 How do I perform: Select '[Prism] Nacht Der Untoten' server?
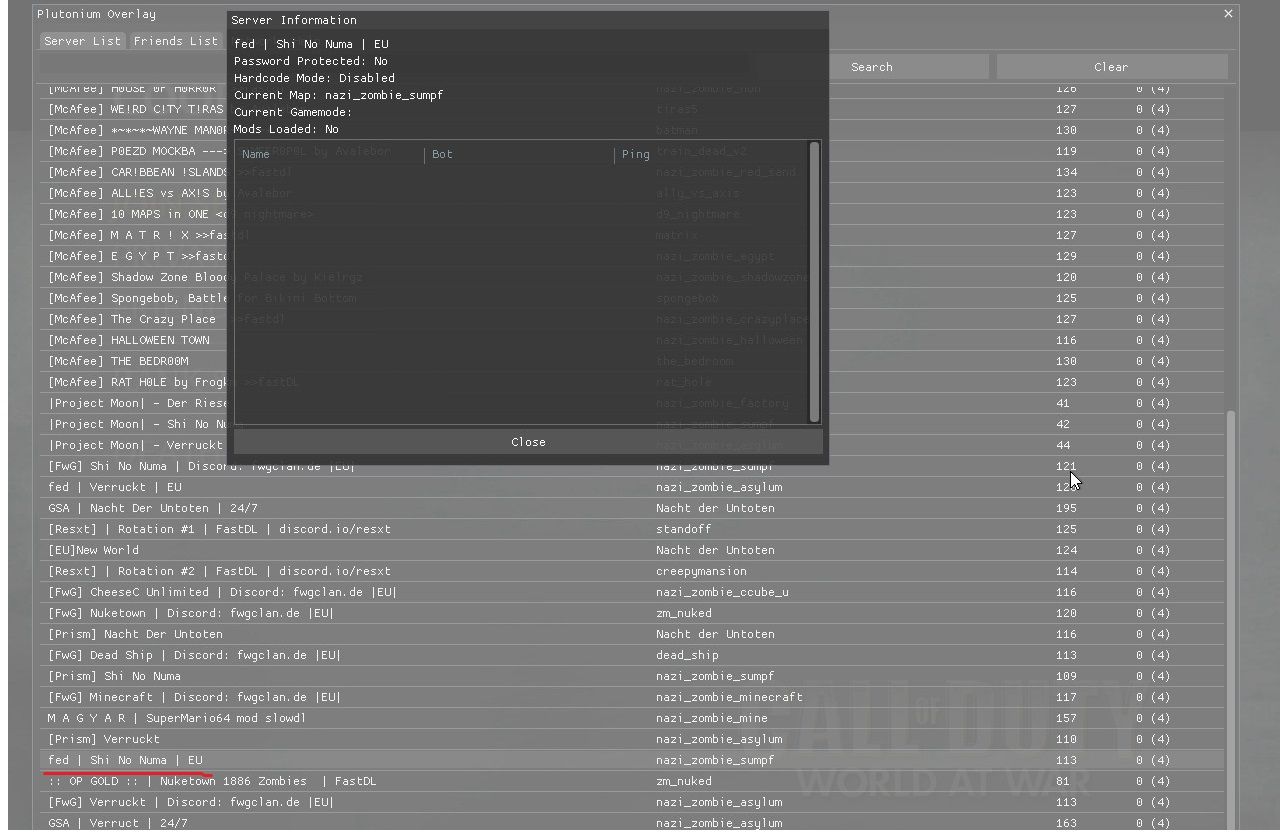point(632,634)
